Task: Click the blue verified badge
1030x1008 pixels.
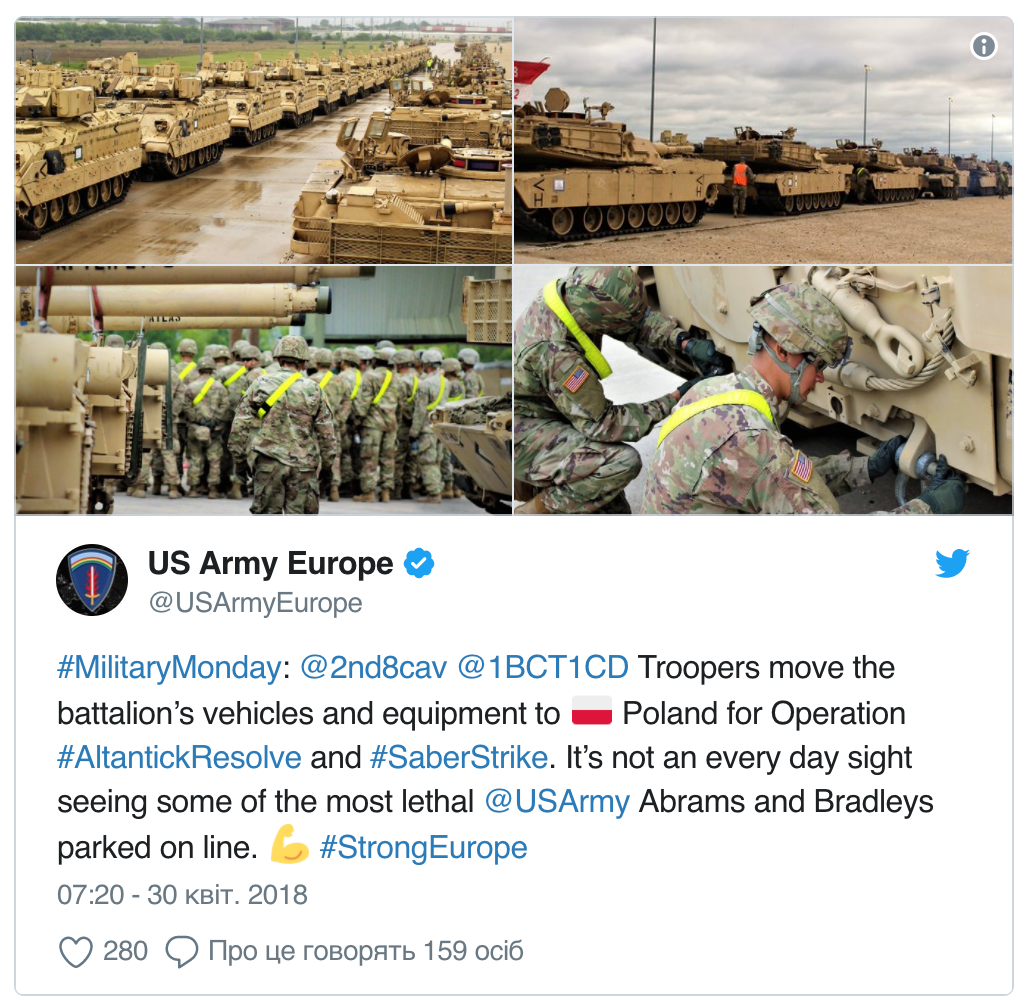Action: click(418, 563)
